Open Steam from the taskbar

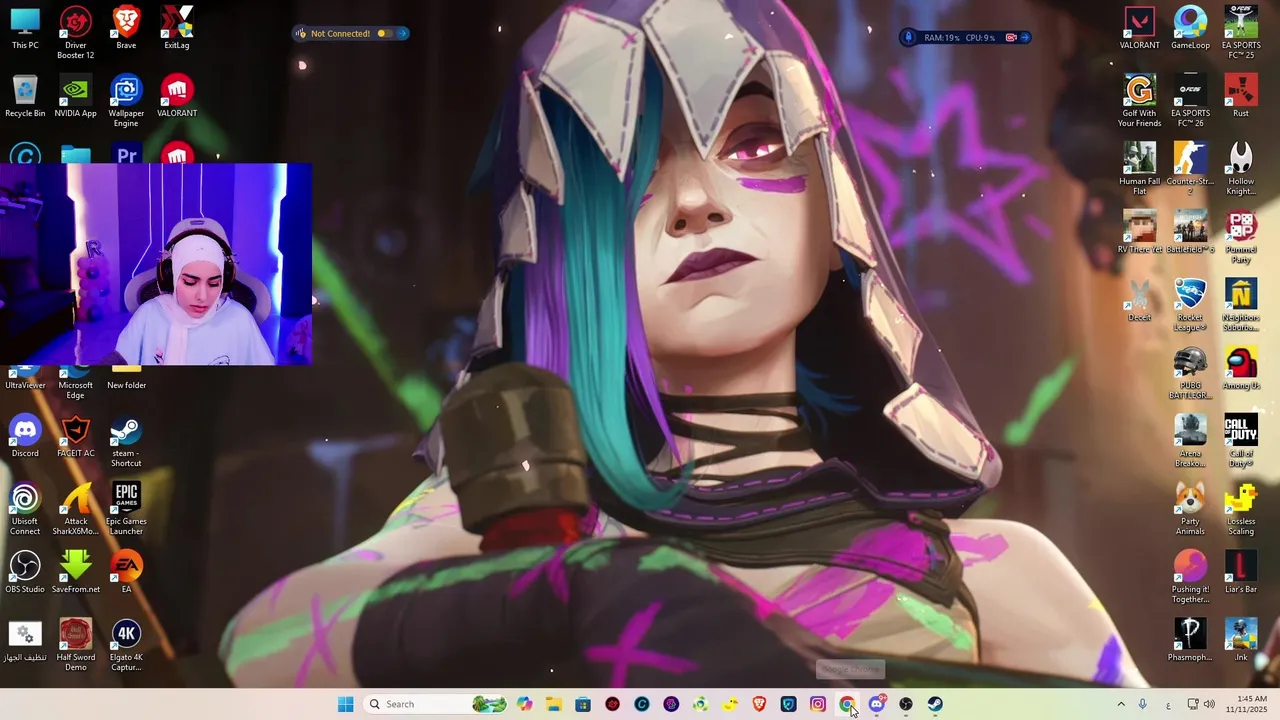[935, 704]
